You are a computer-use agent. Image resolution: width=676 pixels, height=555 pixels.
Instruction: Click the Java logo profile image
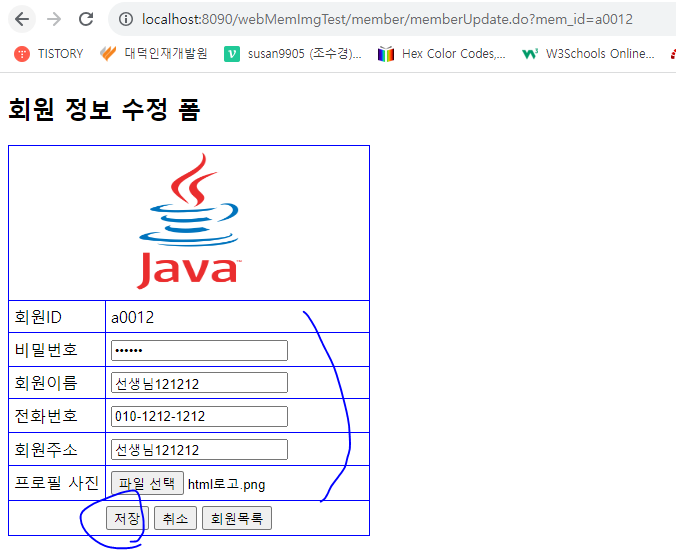pos(189,221)
